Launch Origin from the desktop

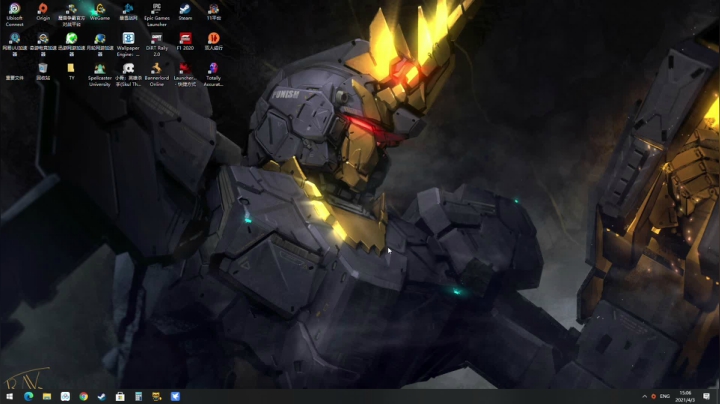point(43,12)
